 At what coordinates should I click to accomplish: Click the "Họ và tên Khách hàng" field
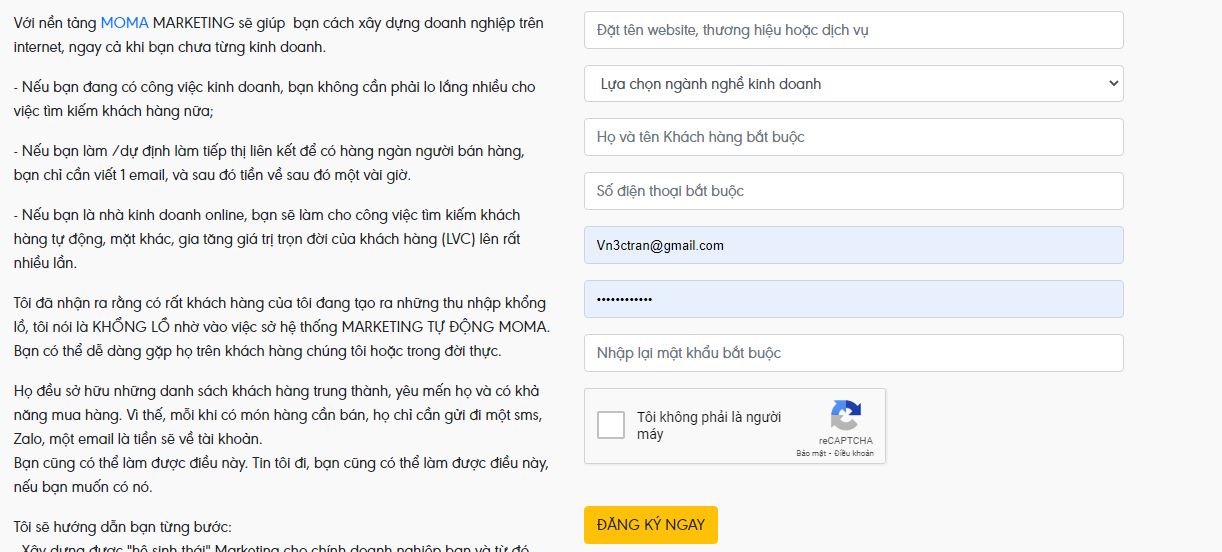pos(853,137)
